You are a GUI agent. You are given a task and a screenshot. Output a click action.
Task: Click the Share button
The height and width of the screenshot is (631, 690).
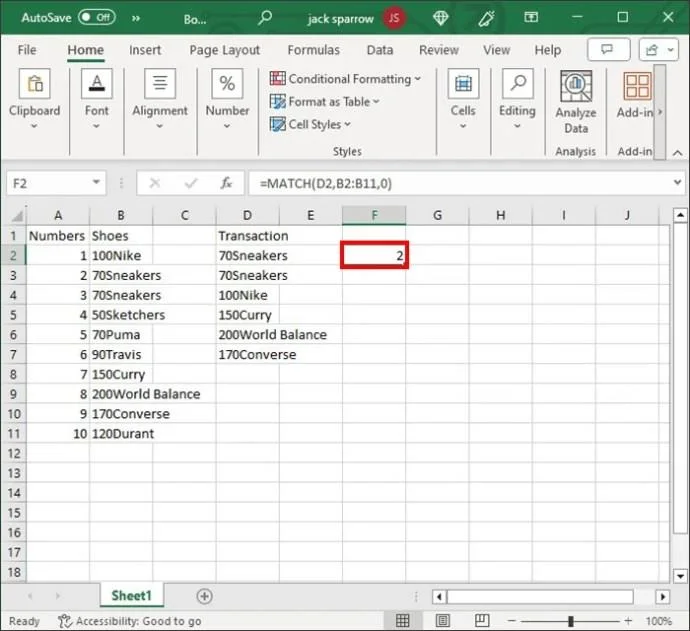658,49
